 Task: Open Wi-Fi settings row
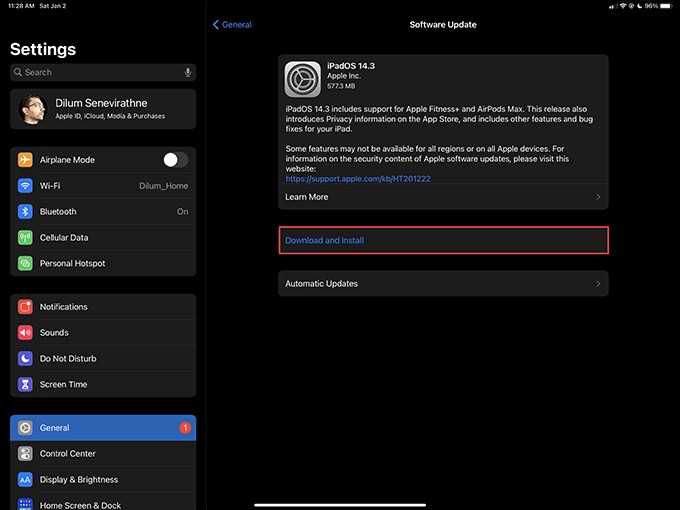click(x=103, y=186)
